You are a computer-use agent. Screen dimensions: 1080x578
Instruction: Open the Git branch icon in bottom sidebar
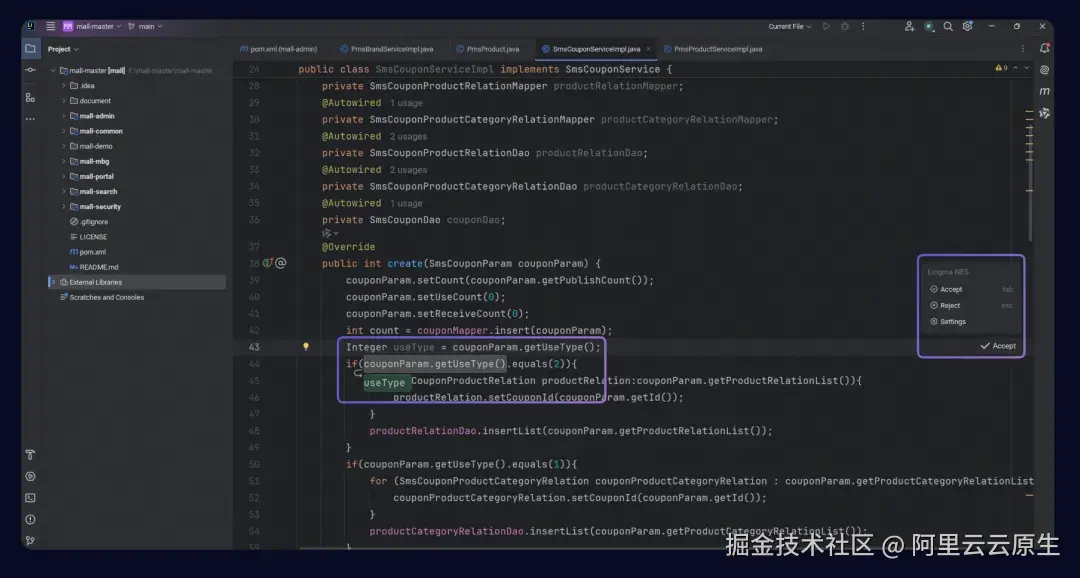pyautogui.click(x=29, y=540)
